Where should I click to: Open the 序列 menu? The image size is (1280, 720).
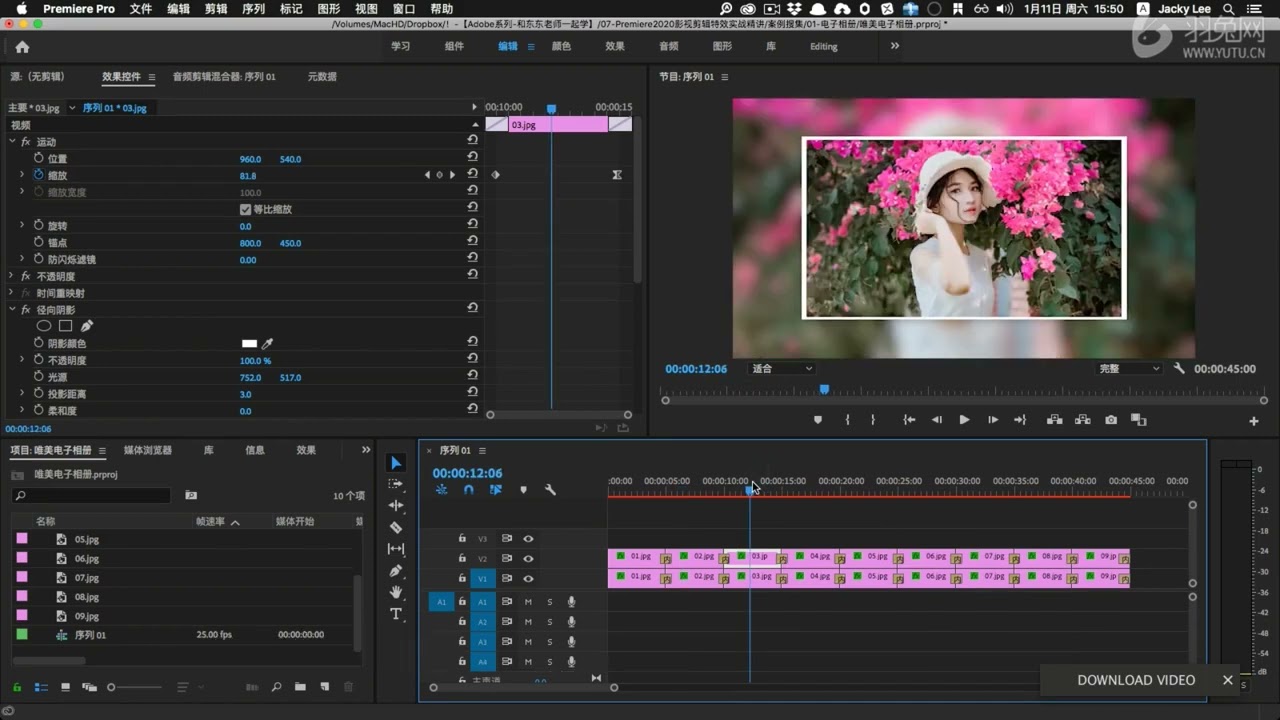[254, 9]
